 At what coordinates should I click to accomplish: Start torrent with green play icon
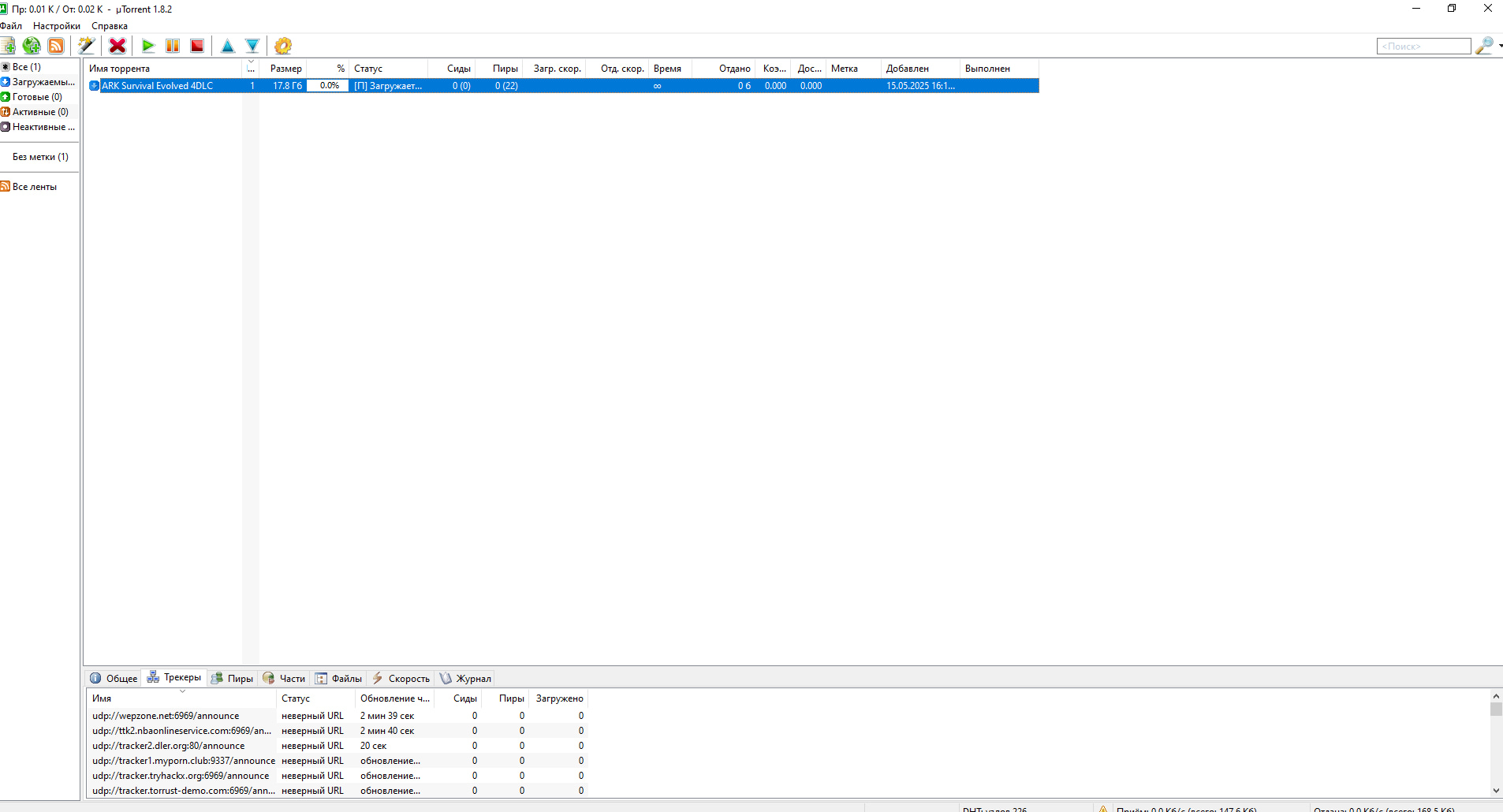[x=148, y=46]
